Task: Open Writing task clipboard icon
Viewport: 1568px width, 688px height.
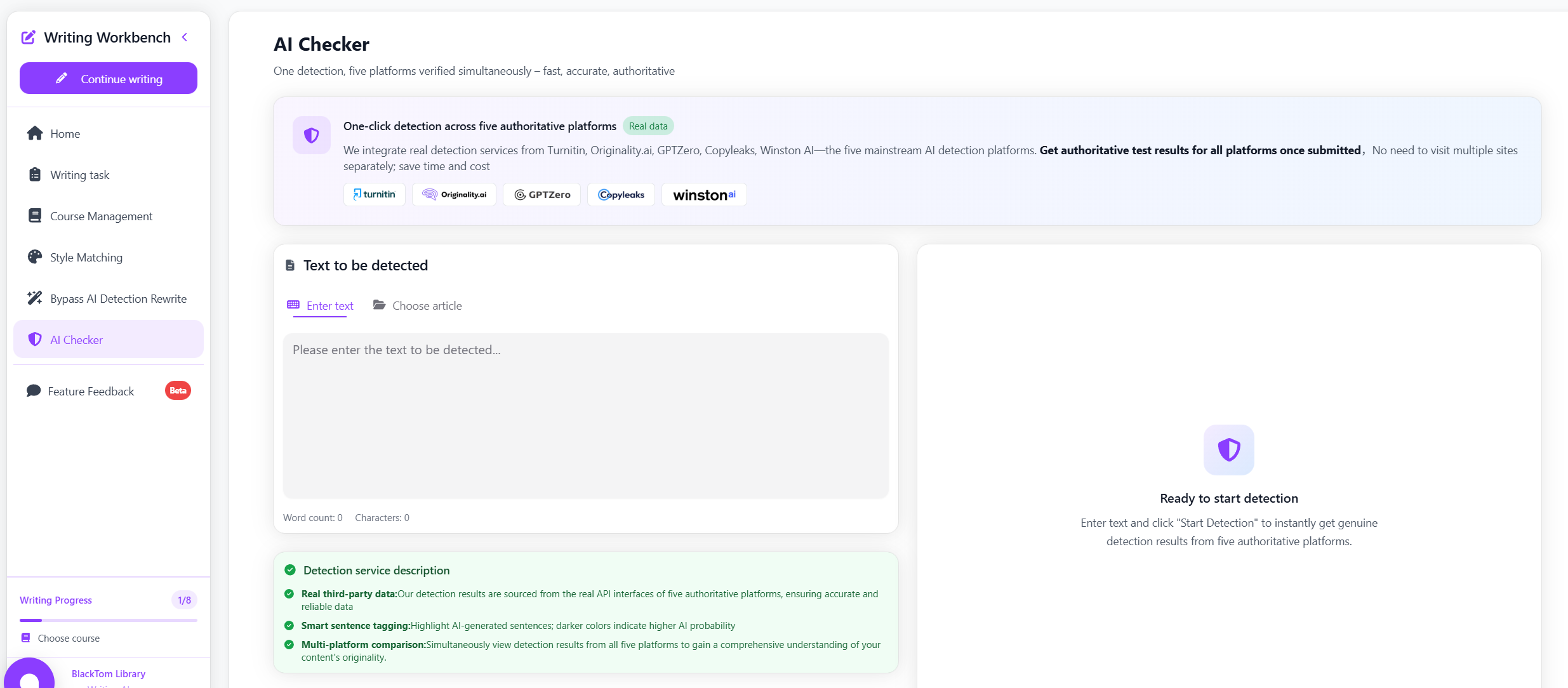Action: [x=35, y=175]
